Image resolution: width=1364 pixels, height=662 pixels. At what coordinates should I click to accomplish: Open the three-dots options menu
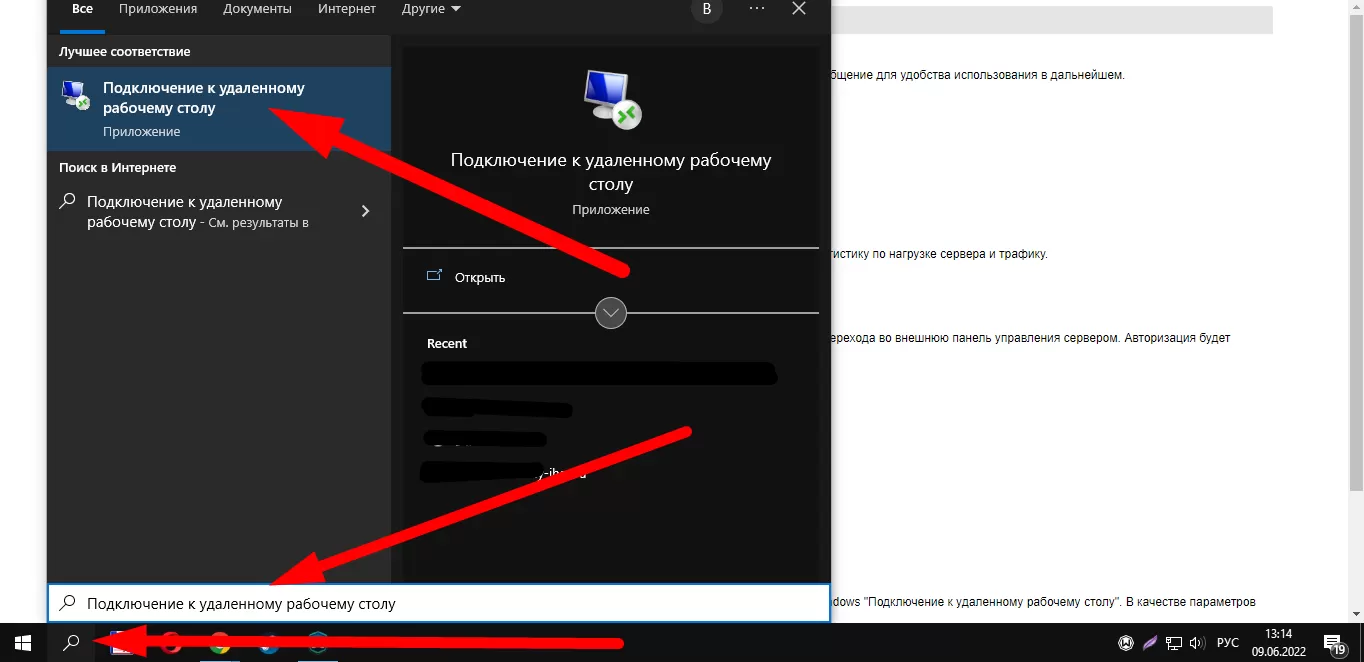(757, 9)
